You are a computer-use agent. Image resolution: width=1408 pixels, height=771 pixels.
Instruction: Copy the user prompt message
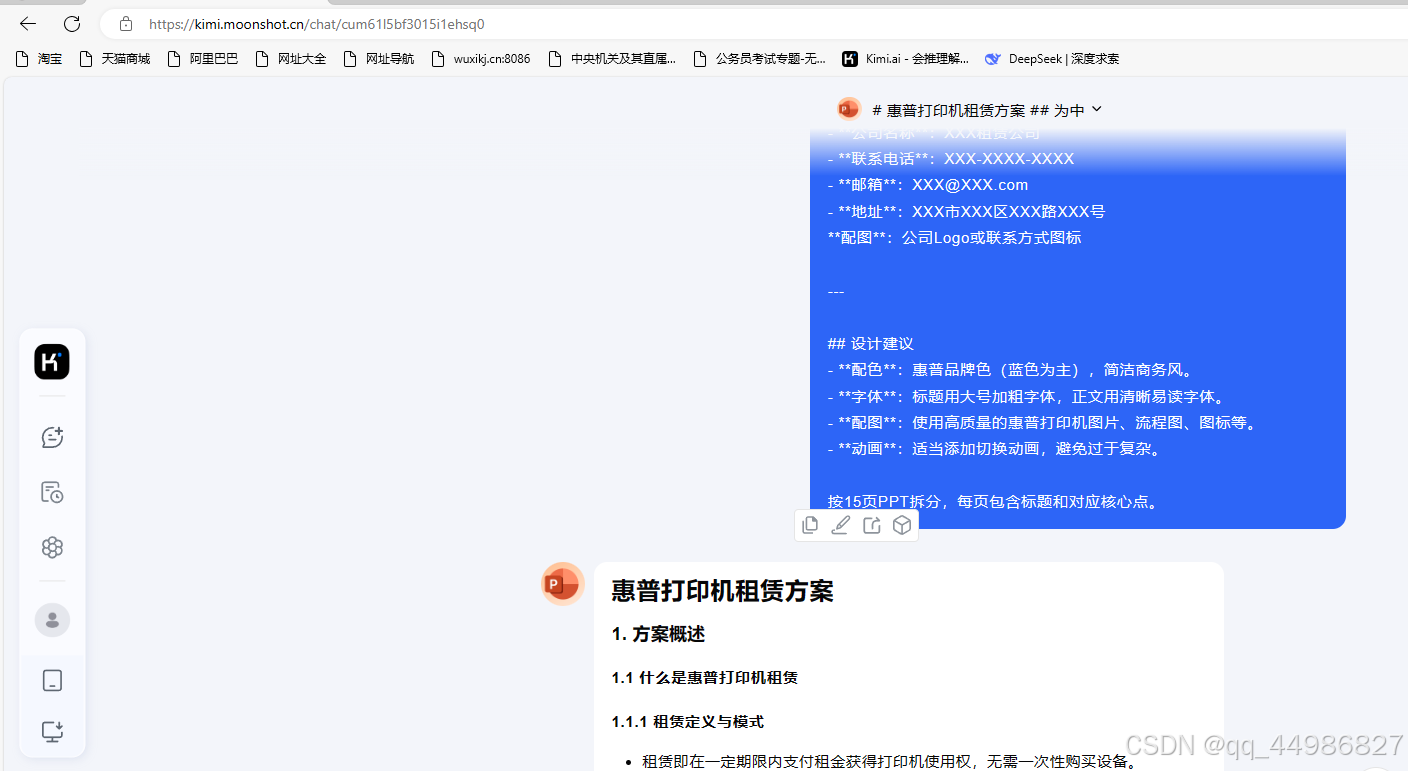[810, 525]
